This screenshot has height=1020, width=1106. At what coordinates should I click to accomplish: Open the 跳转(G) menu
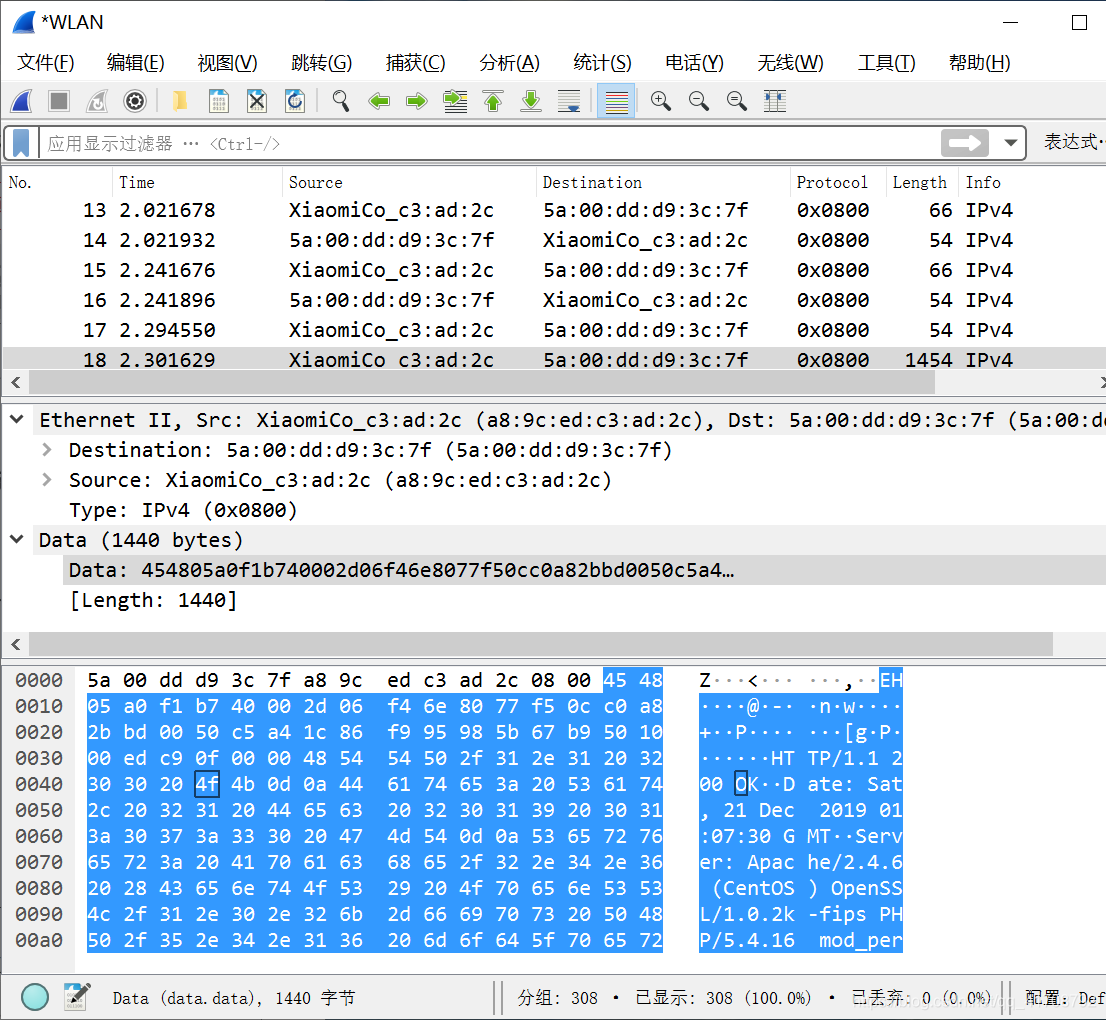[322, 63]
